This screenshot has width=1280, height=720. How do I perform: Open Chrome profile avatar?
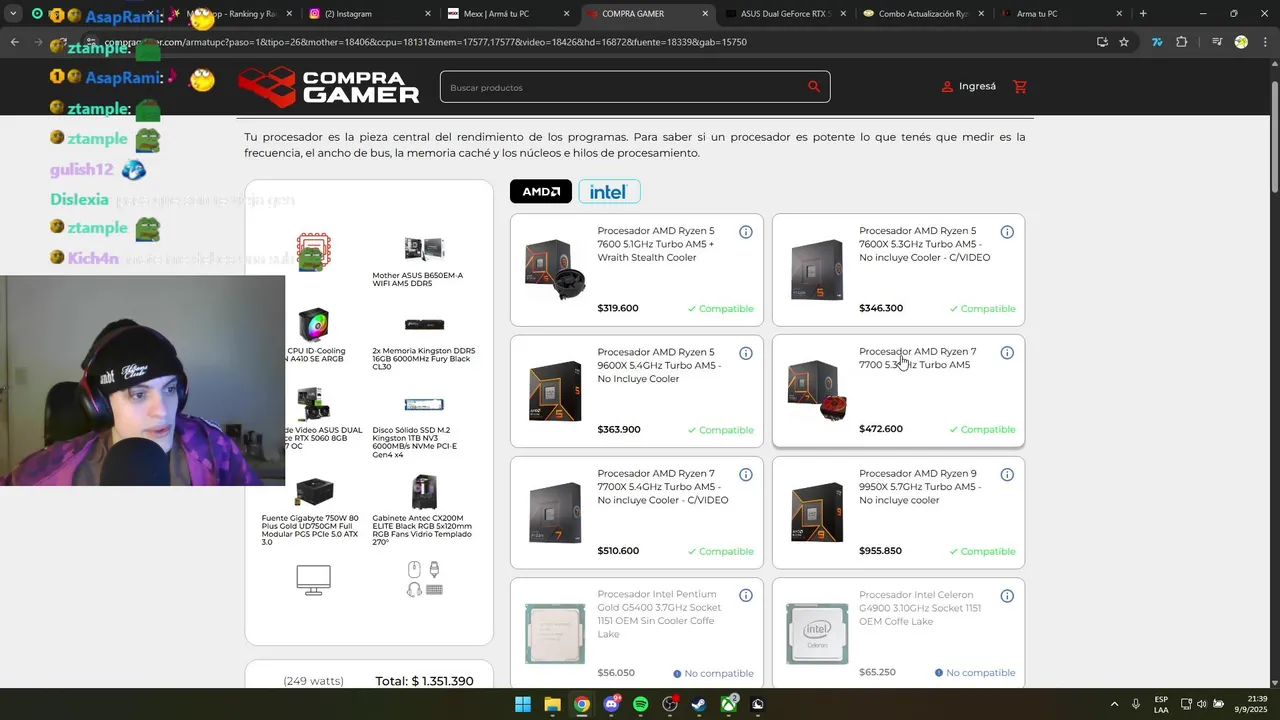click(1241, 42)
